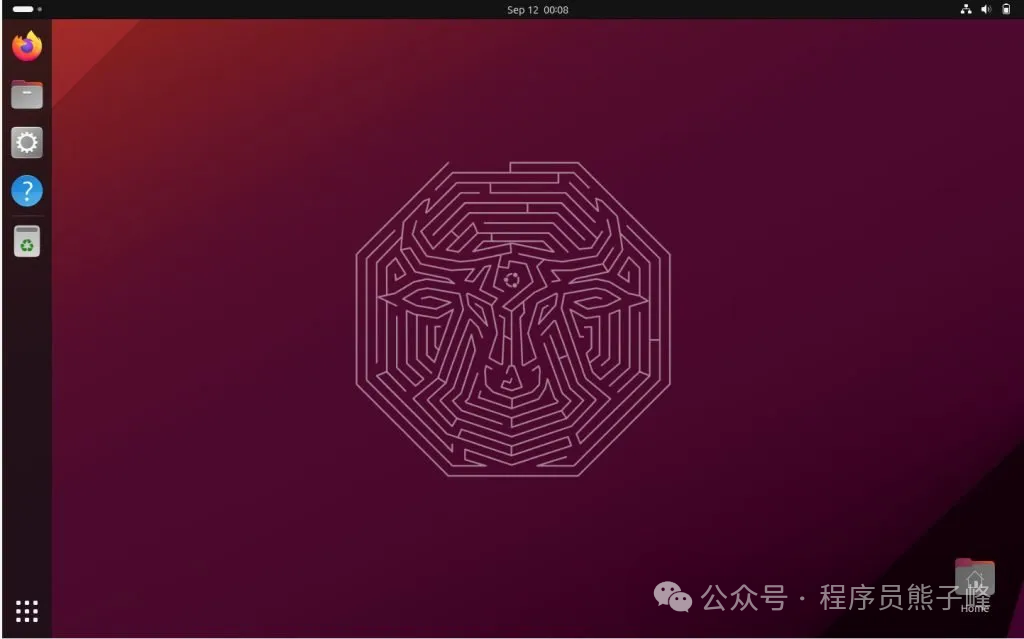Open the Home folder desktop icon
Image resolution: width=1024 pixels, height=639 pixels.
pos(974,585)
